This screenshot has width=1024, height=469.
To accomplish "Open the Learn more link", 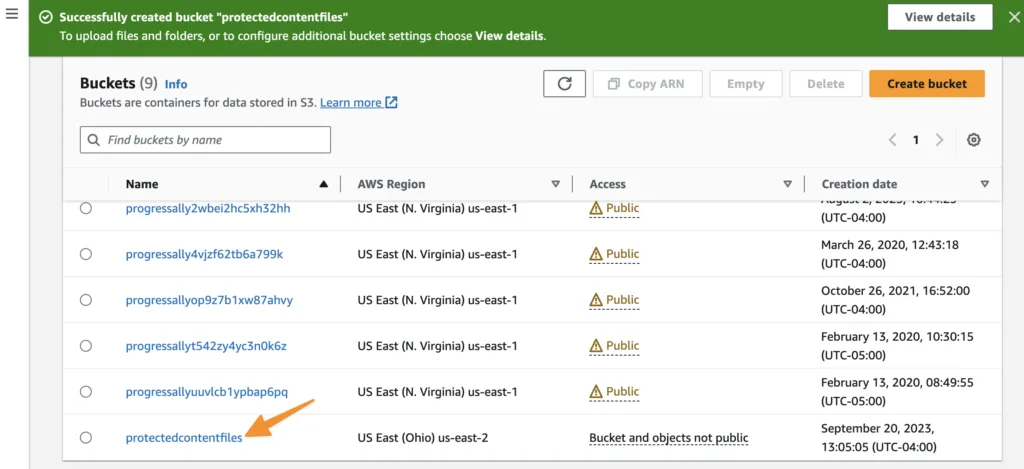I will point(359,103).
